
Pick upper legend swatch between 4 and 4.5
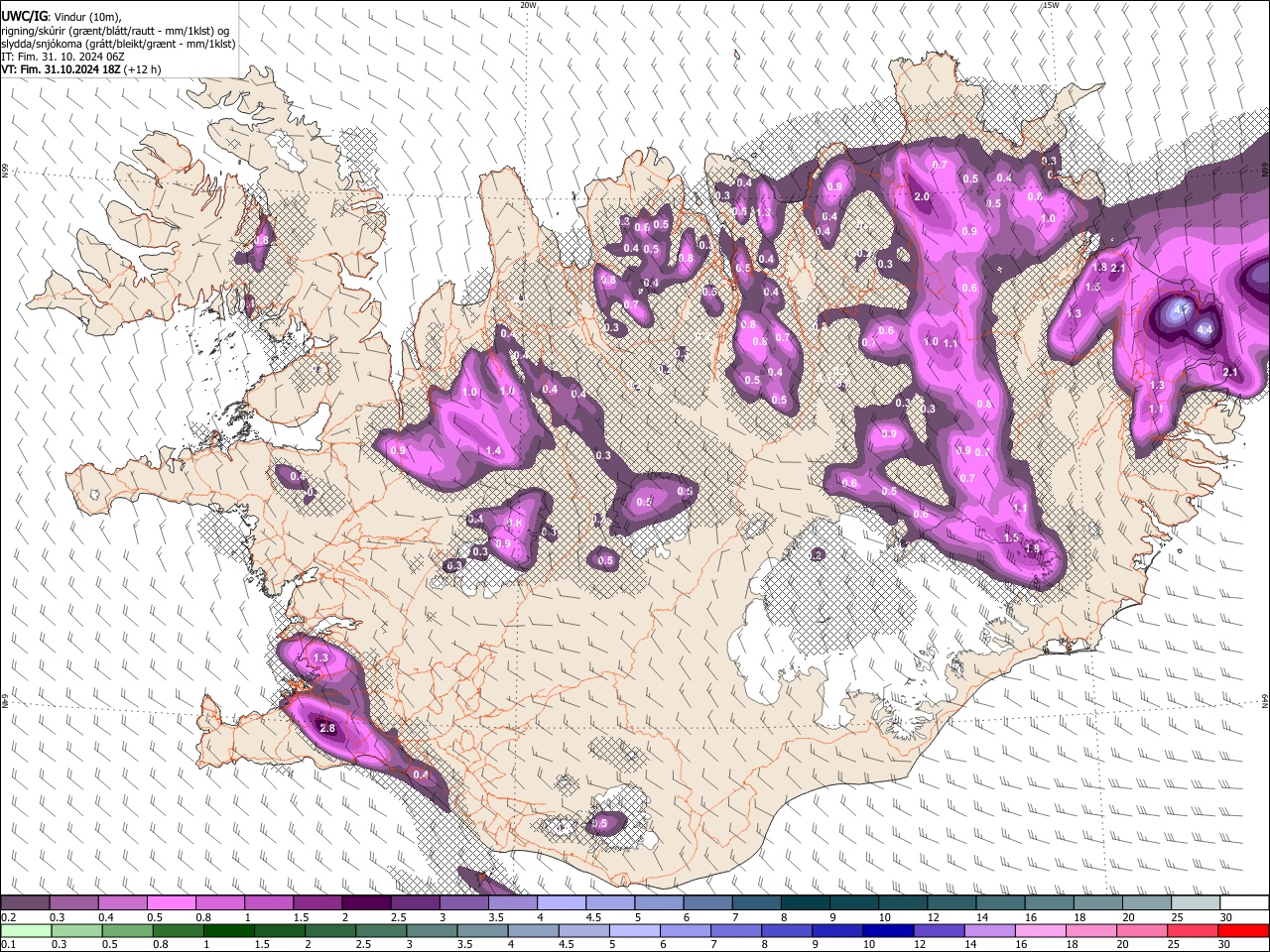[562, 903]
